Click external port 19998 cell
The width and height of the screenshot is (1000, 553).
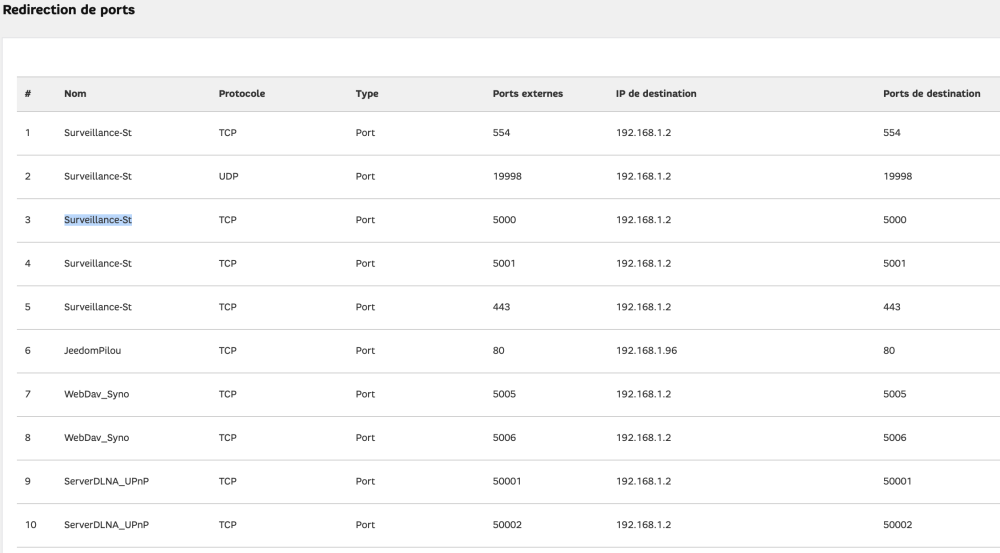(x=508, y=177)
